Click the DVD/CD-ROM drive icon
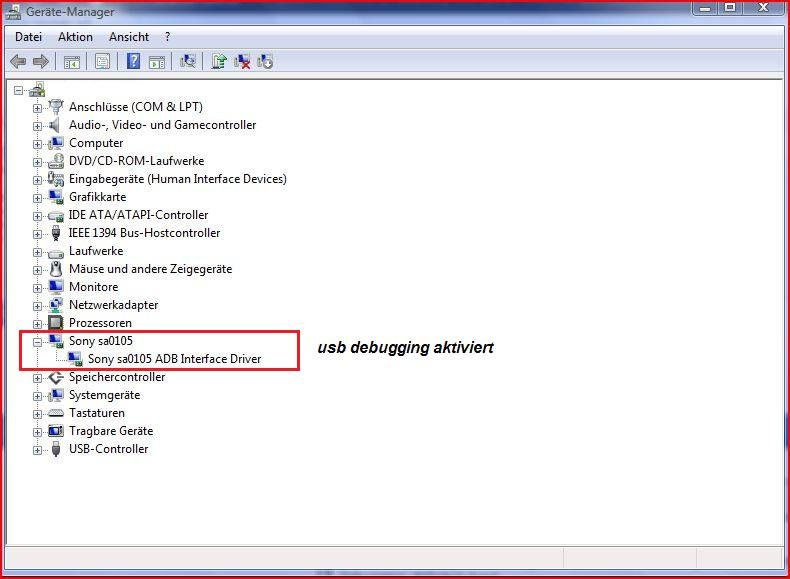790x579 pixels. [x=56, y=161]
